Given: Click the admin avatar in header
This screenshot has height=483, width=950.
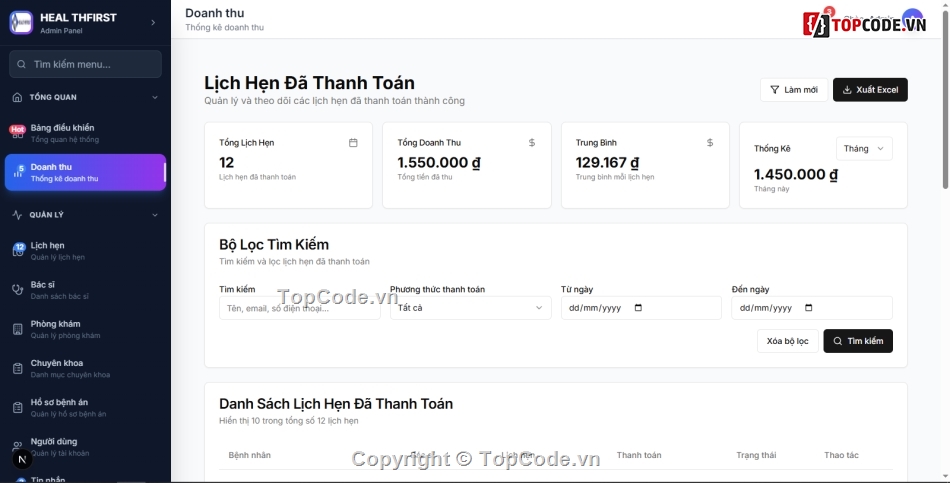Looking at the screenshot, I should click(x=912, y=19).
